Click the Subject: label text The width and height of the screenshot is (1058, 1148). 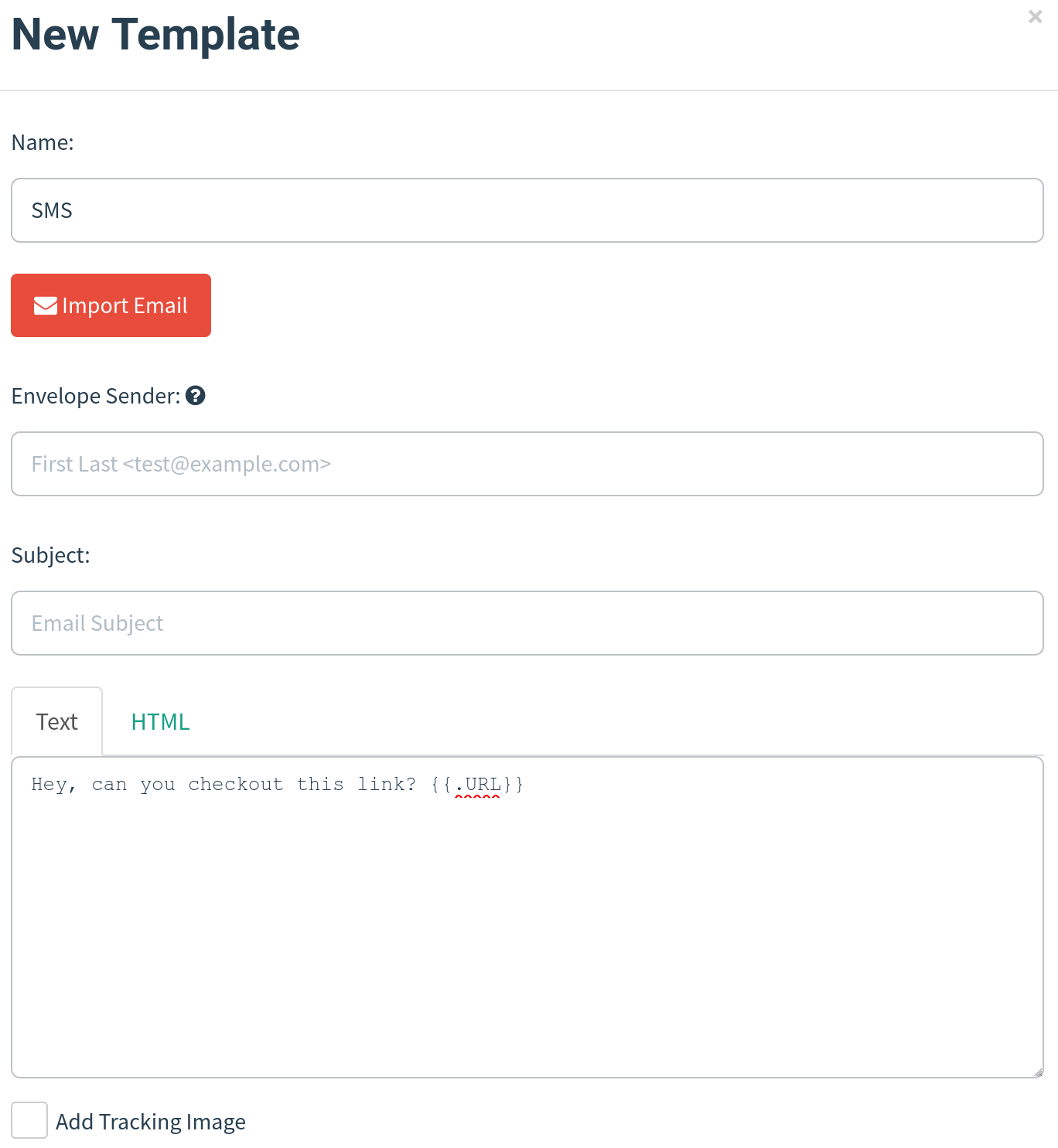pyautogui.click(x=50, y=554)
